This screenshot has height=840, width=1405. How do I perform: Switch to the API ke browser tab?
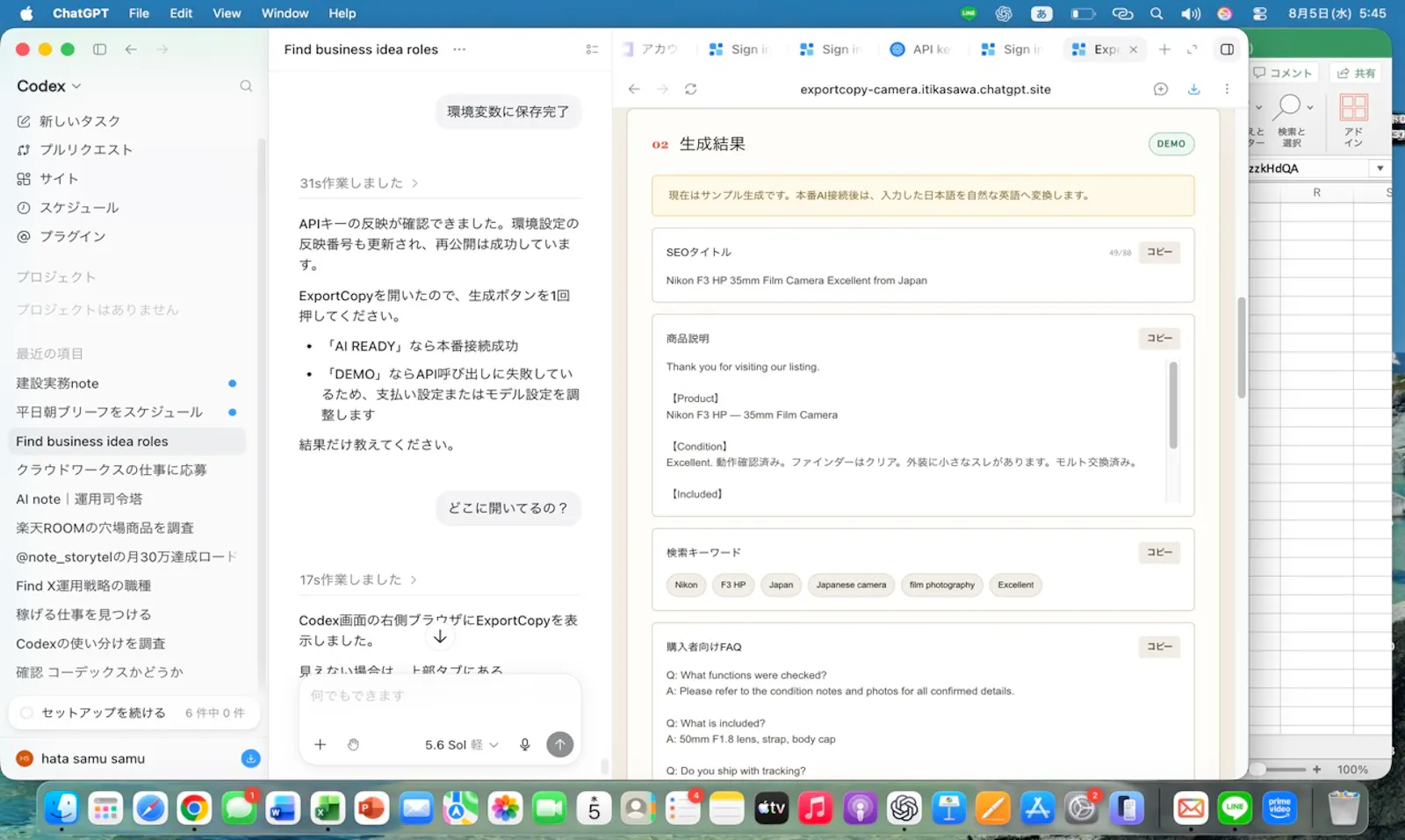[x=920, y=49]
